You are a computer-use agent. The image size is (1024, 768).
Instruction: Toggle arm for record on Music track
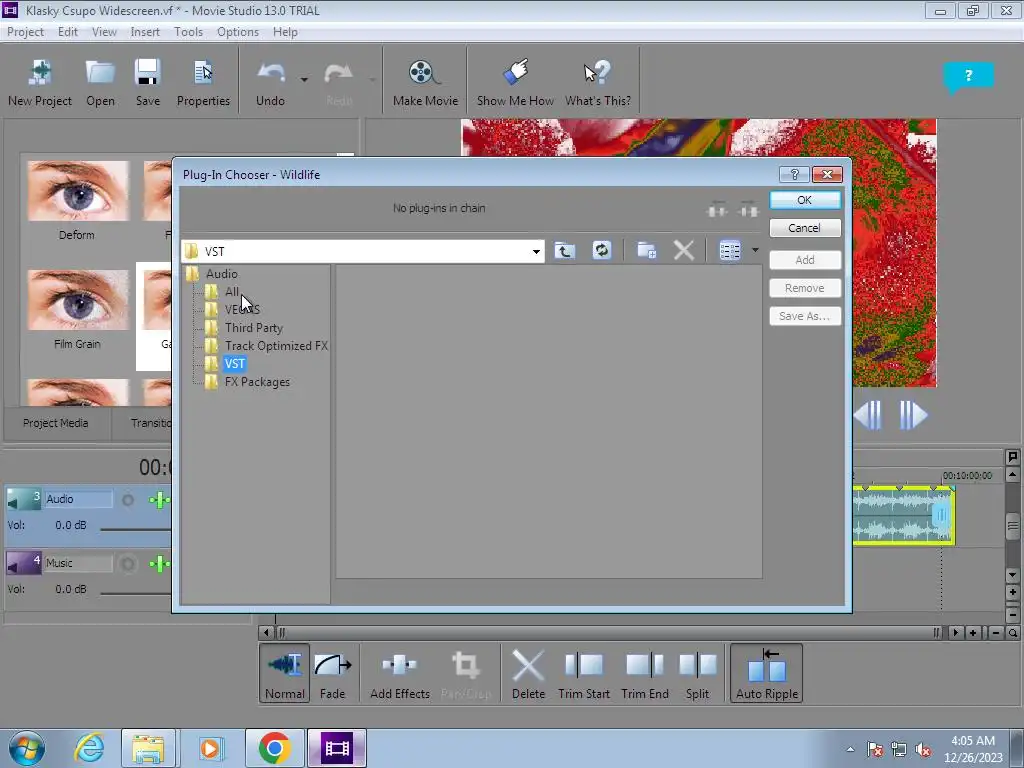click(128, 564)
